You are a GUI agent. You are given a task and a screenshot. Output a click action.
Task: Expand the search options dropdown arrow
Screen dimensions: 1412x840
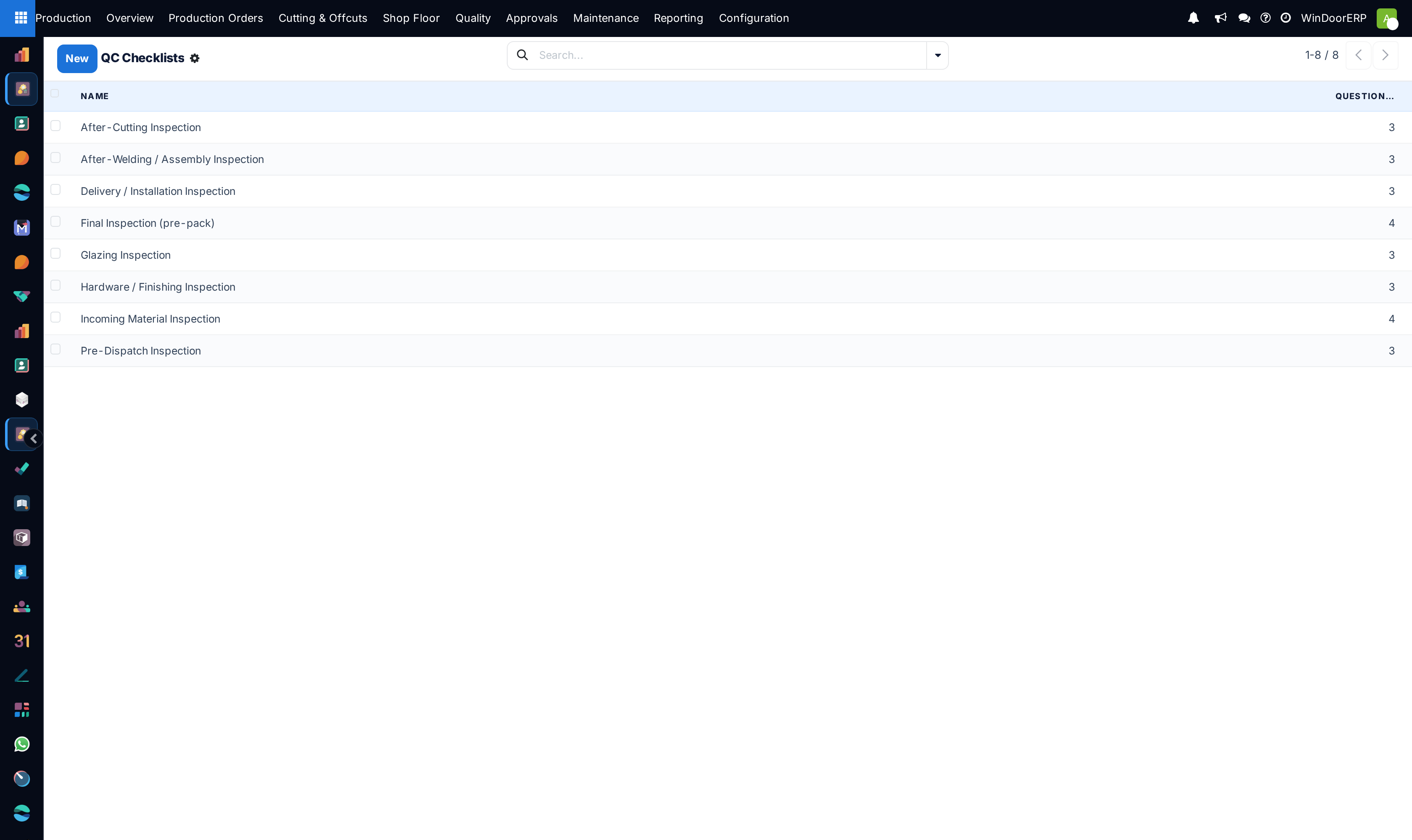pos(938,55)
